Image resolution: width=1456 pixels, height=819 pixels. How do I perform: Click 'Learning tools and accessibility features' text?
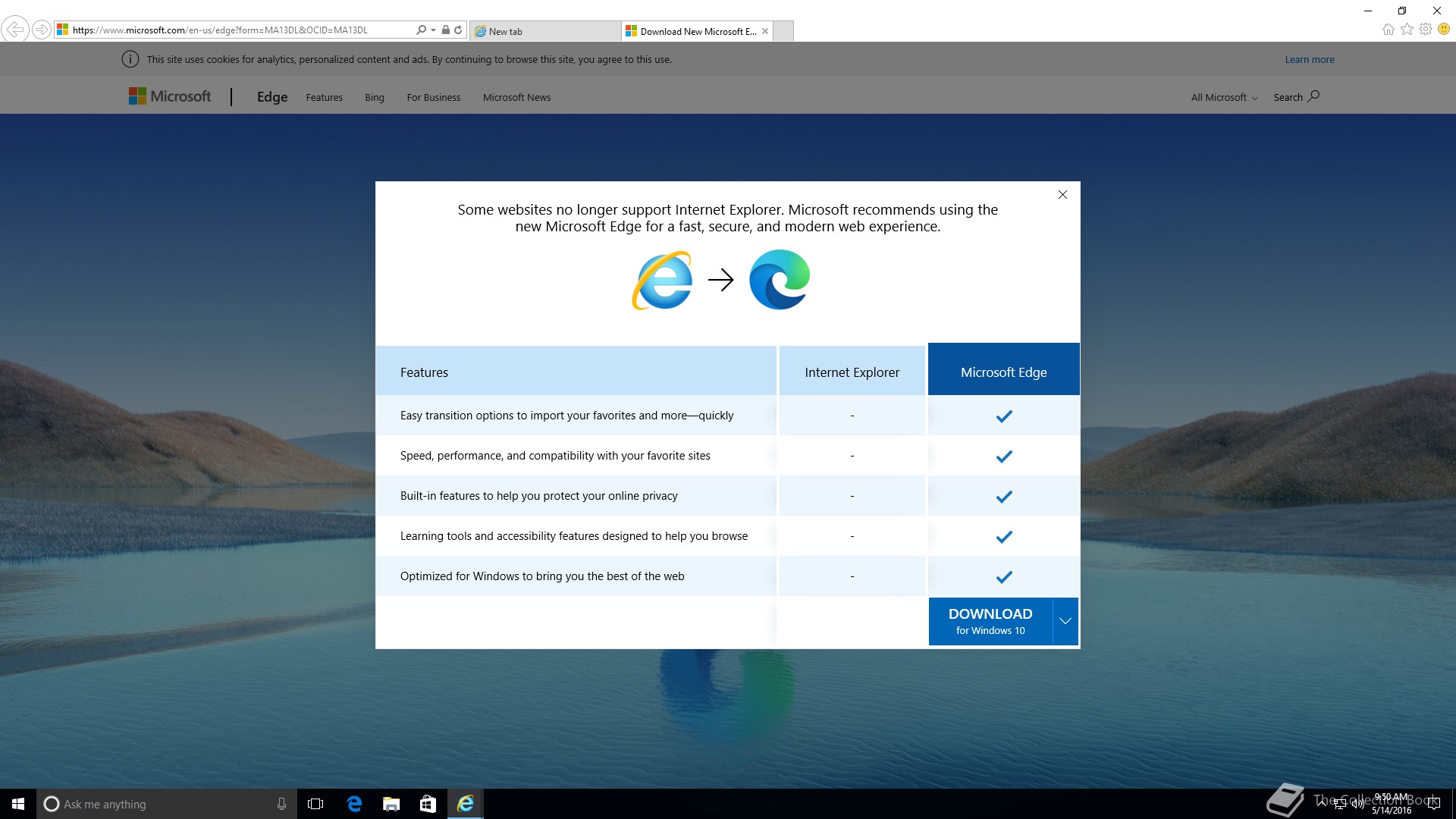point(573,536)
